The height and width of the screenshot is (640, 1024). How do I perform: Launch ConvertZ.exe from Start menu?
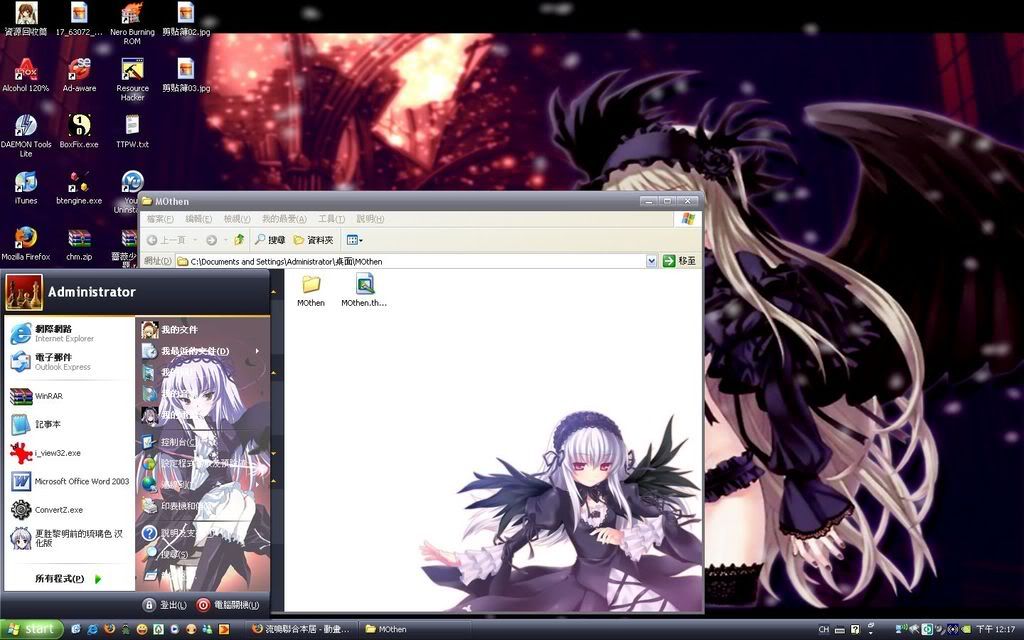(69, 509)
